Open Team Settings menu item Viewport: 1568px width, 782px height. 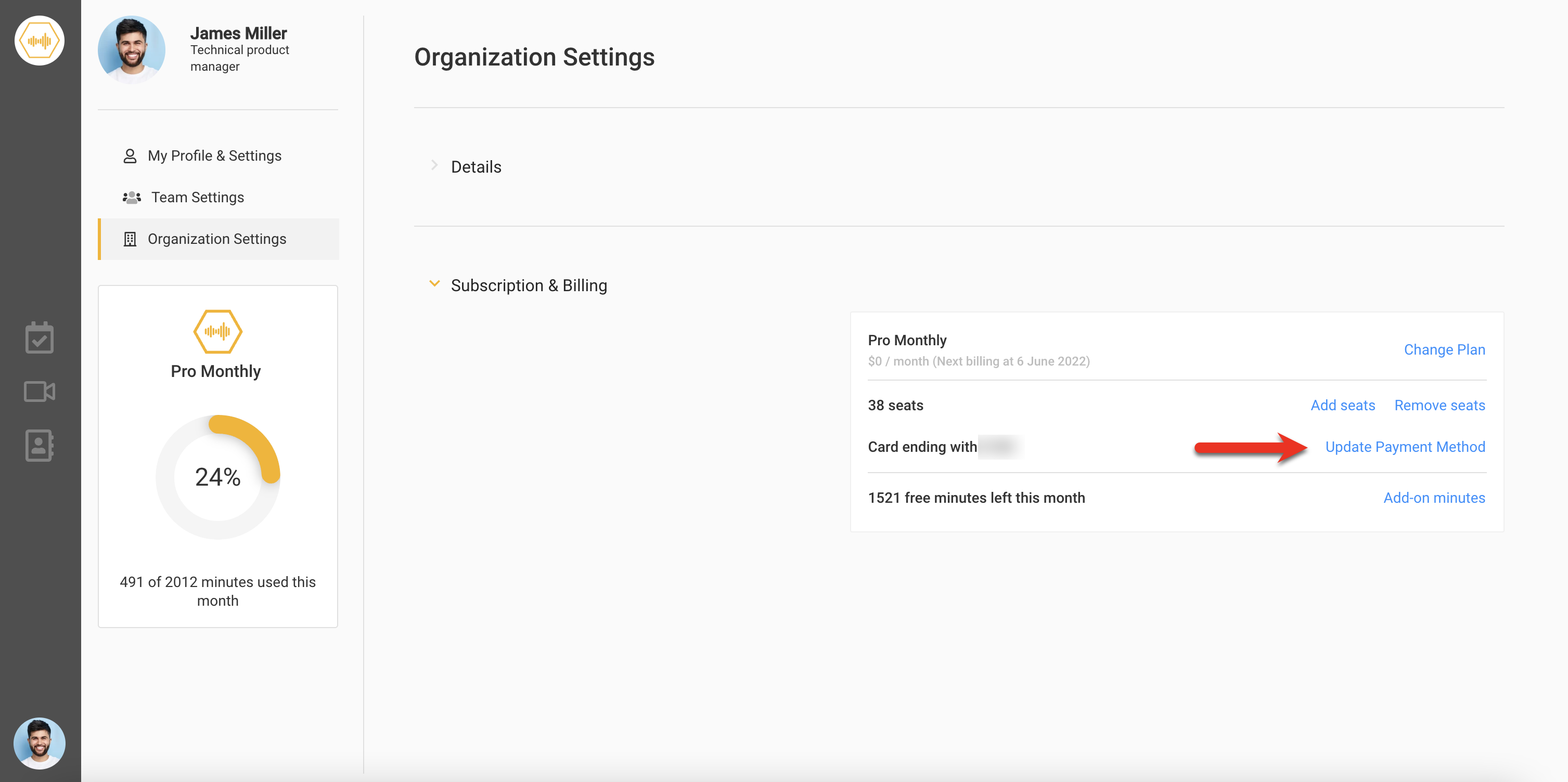(197, 197)
